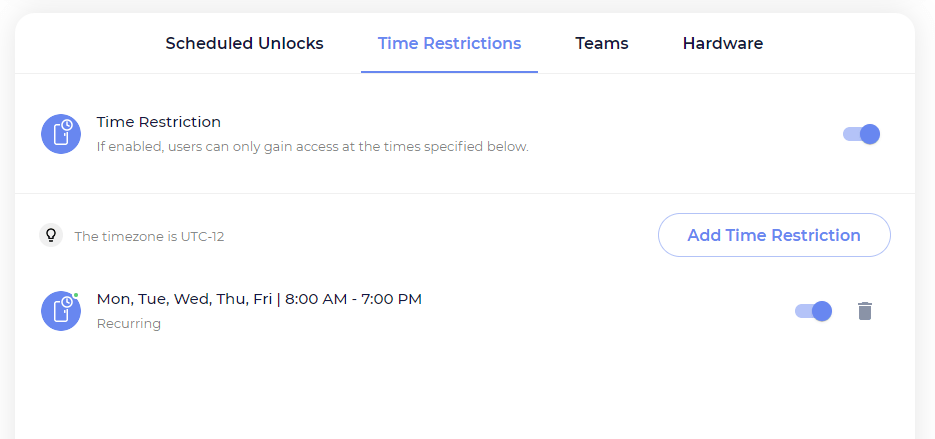Click the blue underline beneath Time Restrictions tab

450,72
